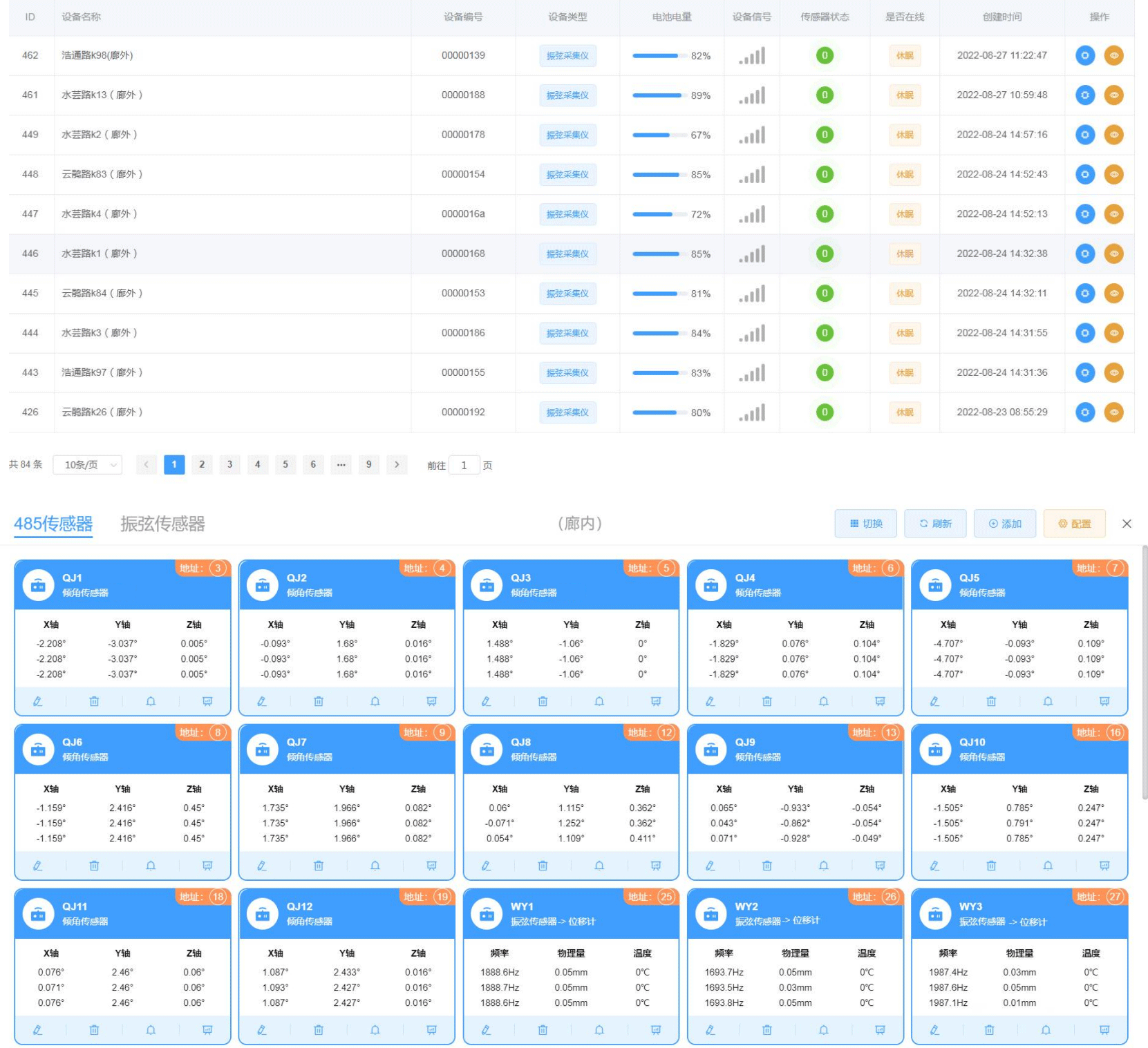This screenshot has width=1148, height=1048.
Task: Switch to 振弦传感器 tab
Action: click(x=162, y=524)
